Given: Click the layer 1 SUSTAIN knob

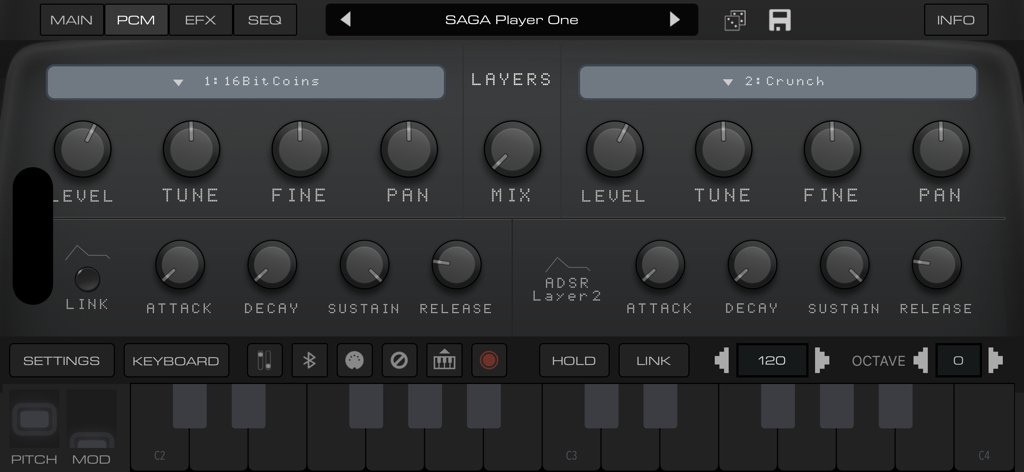Looking at the screenshot, I should pyautogui.click(x=364, y=264).
